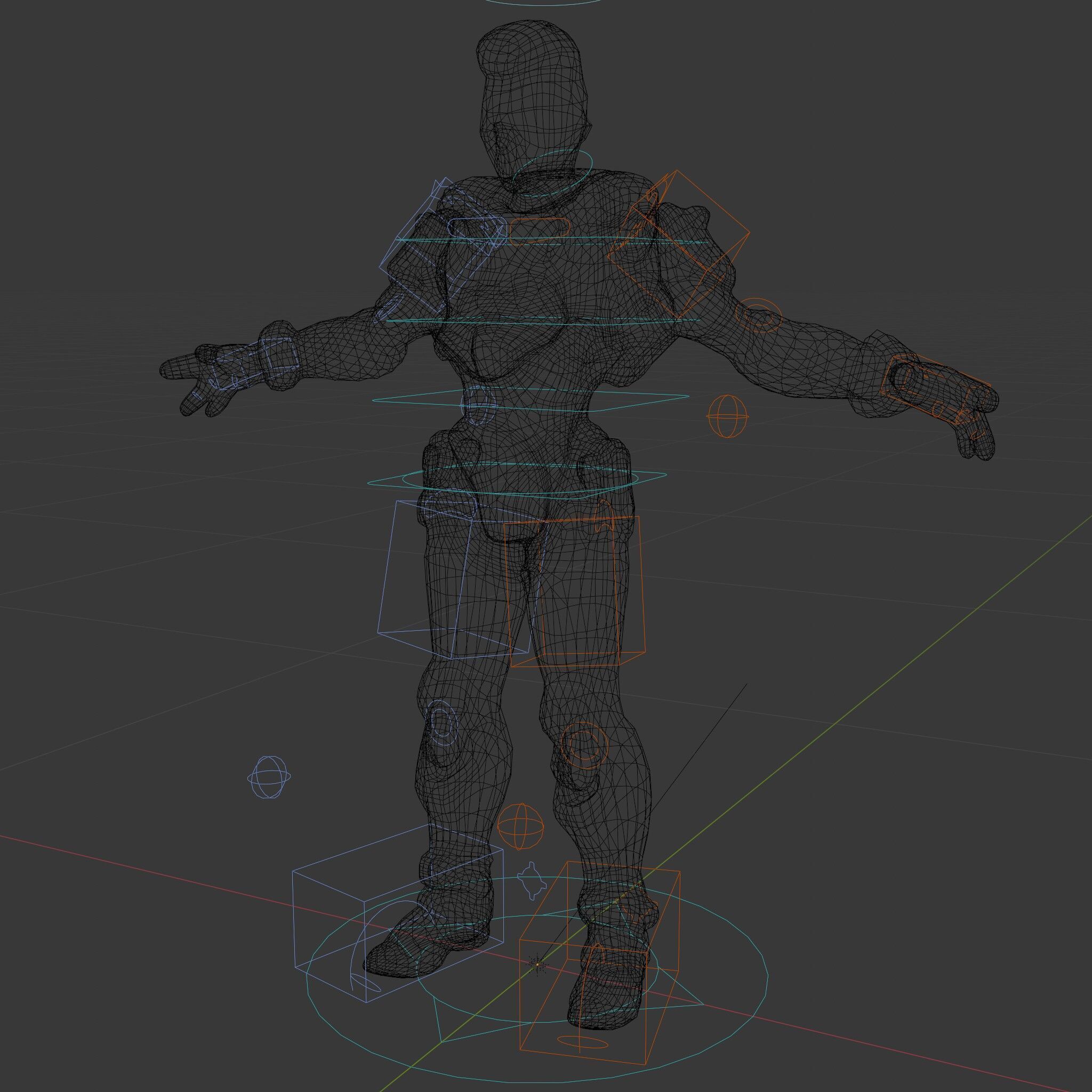The height and width of the screenshot is (1092, 1092).
Task: Click the blue rounded clavicle control
Action: [476, 227]
